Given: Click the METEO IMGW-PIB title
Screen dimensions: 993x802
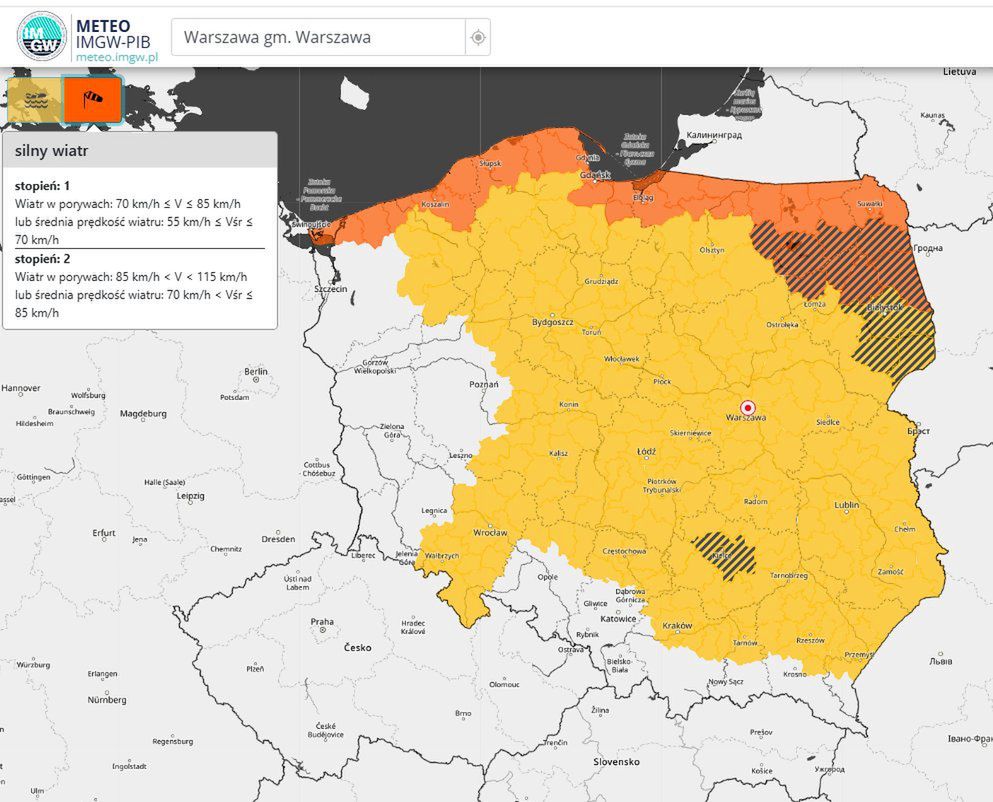Looking at the screenshot, I should click(113, 34).
